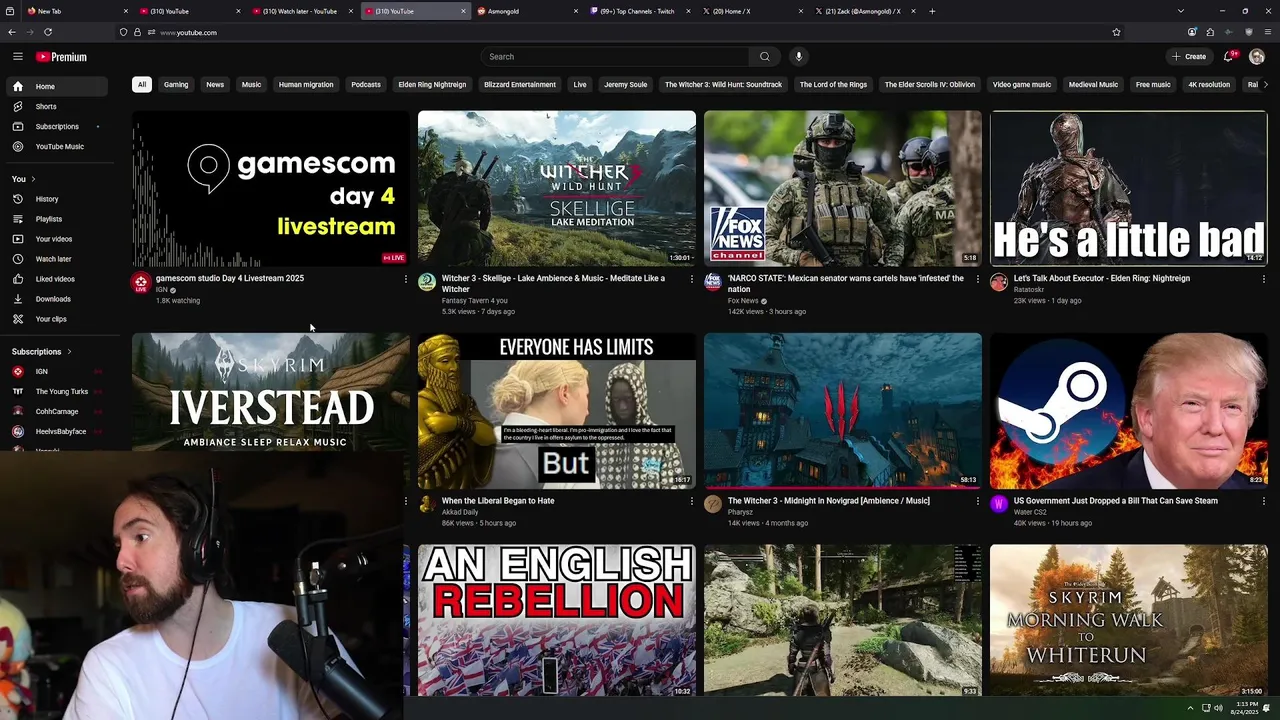This screenshot has height=720, width=1280.
Task: Open the account avatar menu
Action: coord(1257,57)
